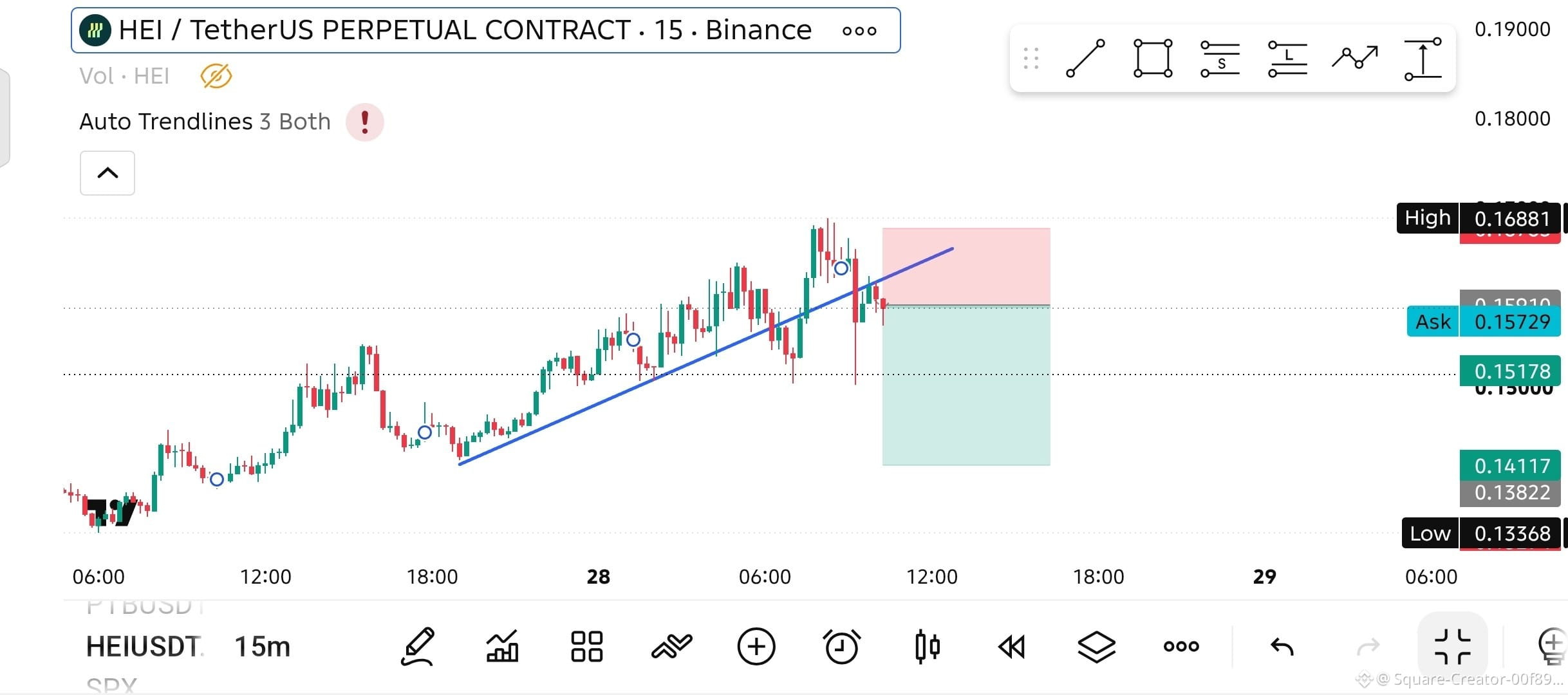Viewport: 1568px width, 695px height.
Task: Choose the long position tool
Action: point(1288,59)
